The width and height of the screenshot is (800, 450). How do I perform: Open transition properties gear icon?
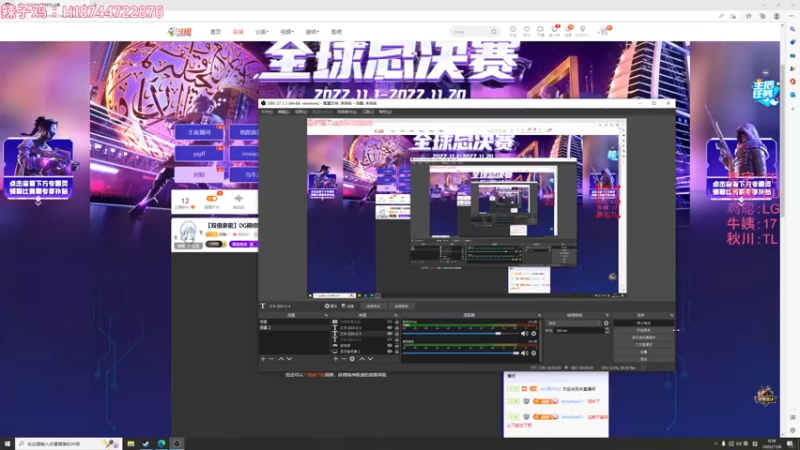tap(606, 323)
